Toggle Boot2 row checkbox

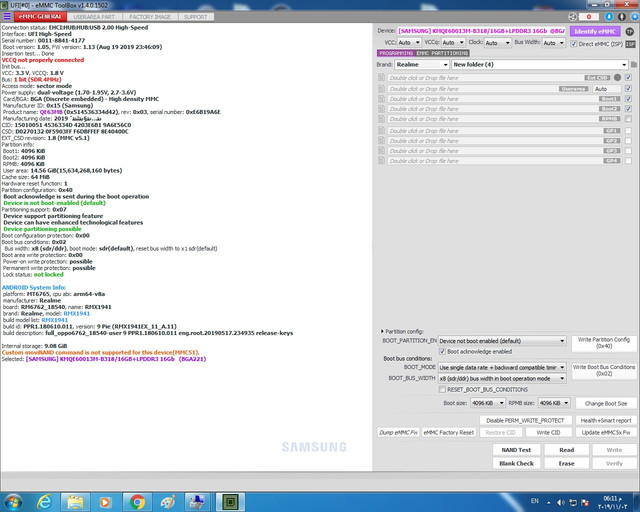[x=629, y=109]
